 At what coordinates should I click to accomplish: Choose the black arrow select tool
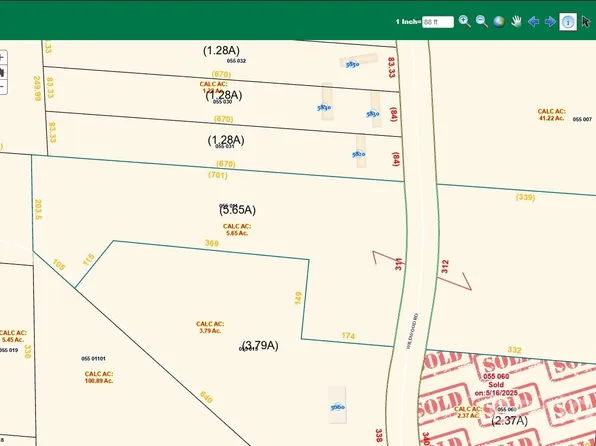[x=586, y=22]
